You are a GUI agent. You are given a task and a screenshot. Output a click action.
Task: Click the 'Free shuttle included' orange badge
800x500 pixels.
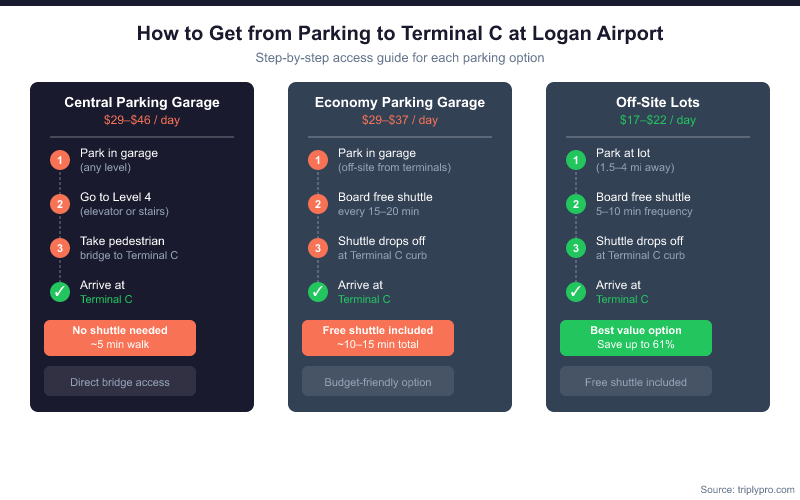tap(378, 338)
